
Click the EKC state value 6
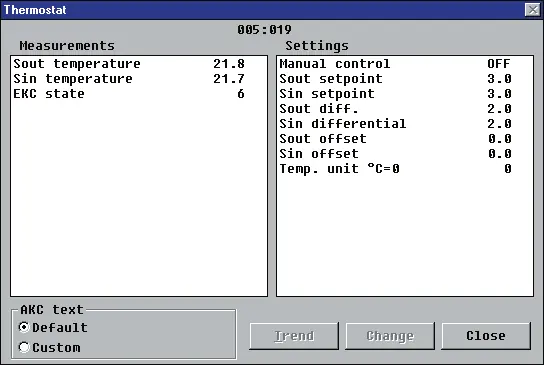241,94
